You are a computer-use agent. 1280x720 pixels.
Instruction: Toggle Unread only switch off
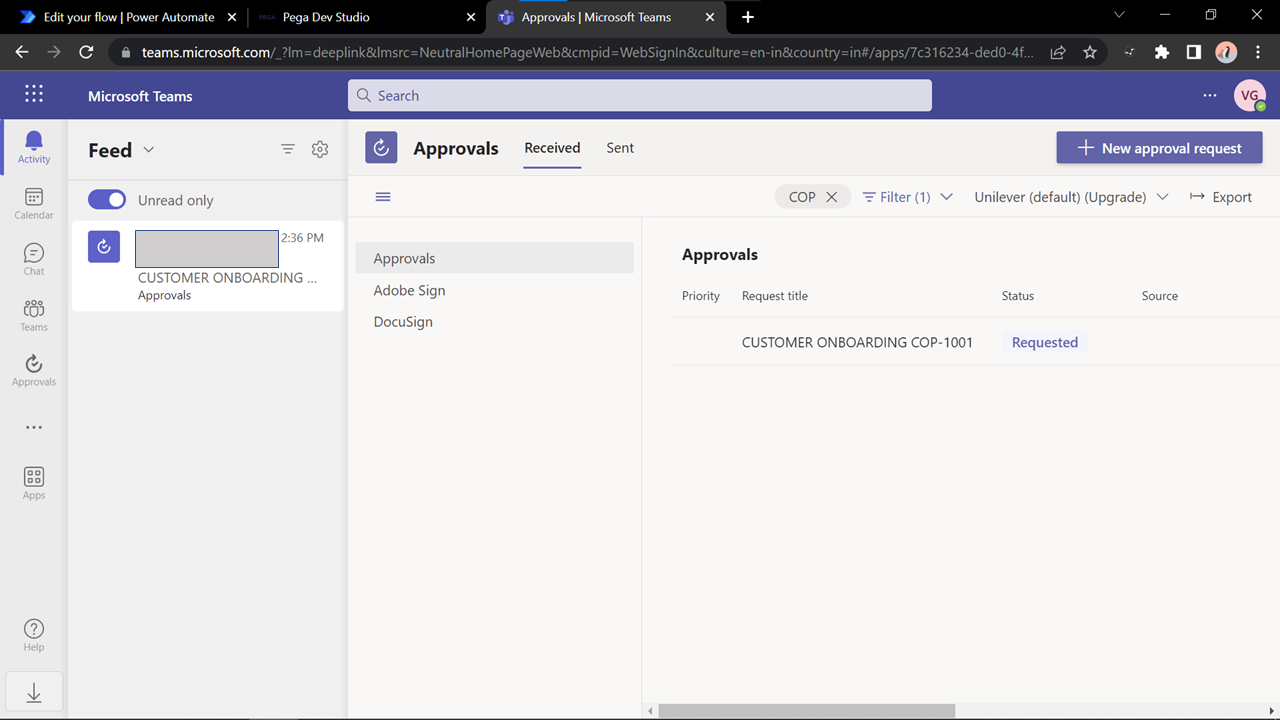click(x=107, y=200)
